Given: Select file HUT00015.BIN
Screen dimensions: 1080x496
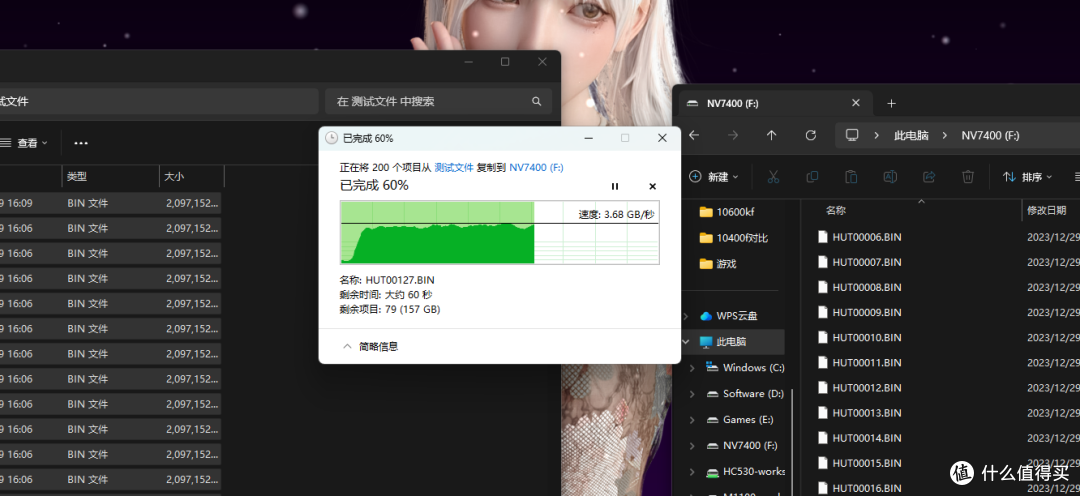Looking at the screenshot, I should click(860, 463).
